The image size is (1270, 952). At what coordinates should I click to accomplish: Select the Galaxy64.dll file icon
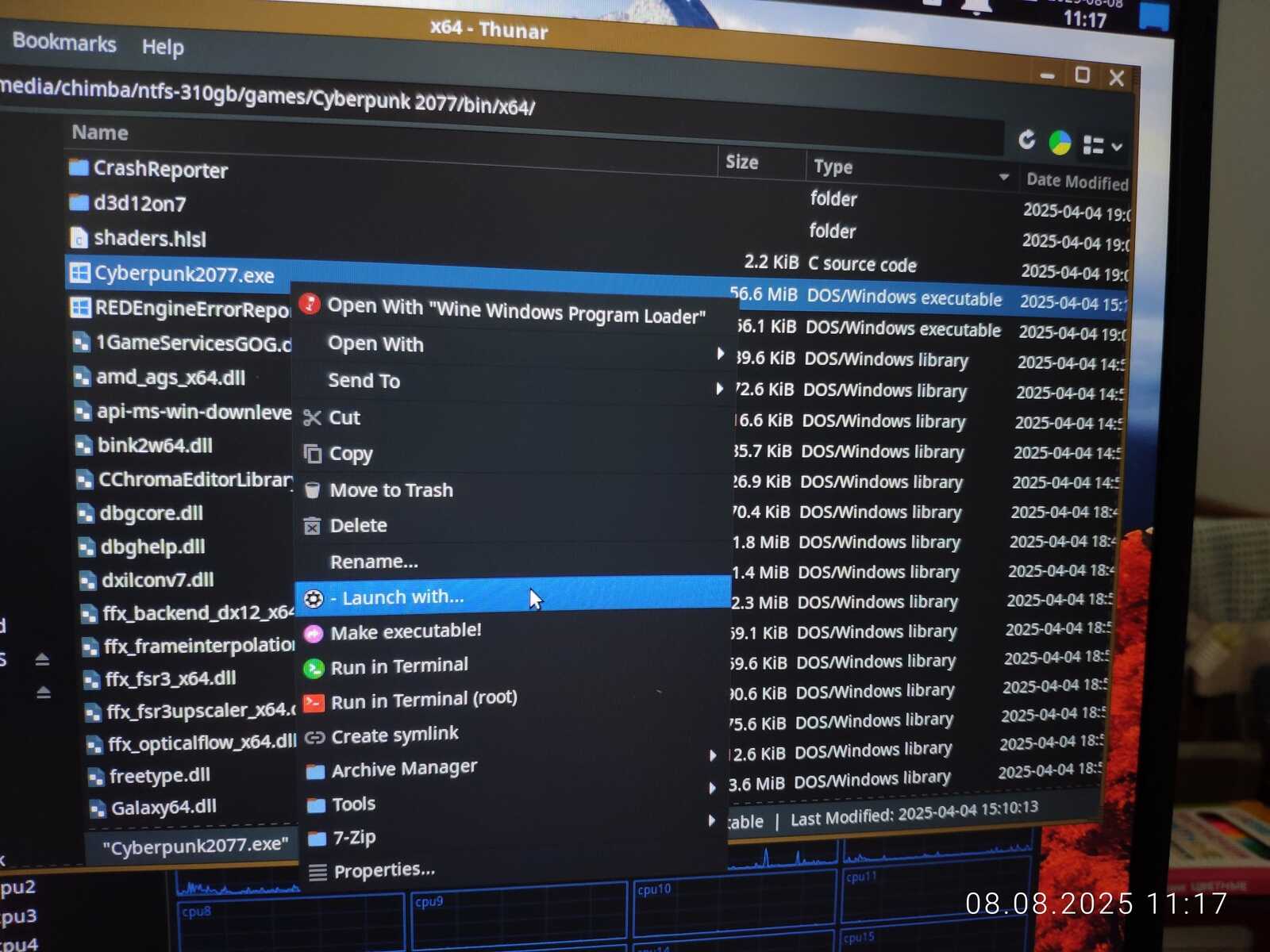point(98,808)
